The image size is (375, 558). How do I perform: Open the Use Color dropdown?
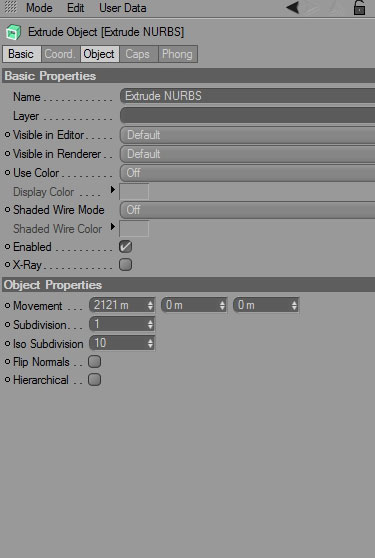[x=247, y=173]
